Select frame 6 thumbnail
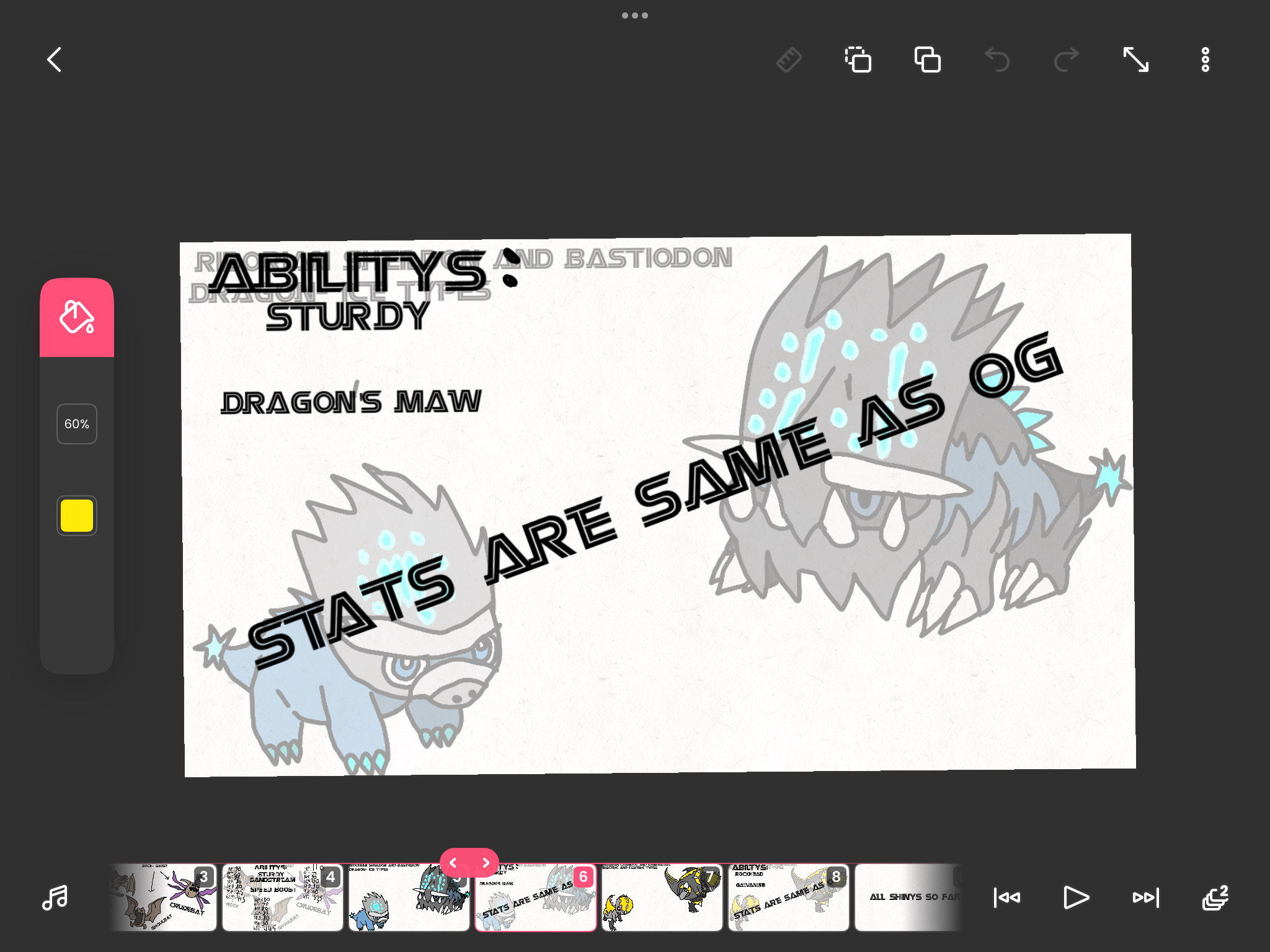 tap(536, 897)
